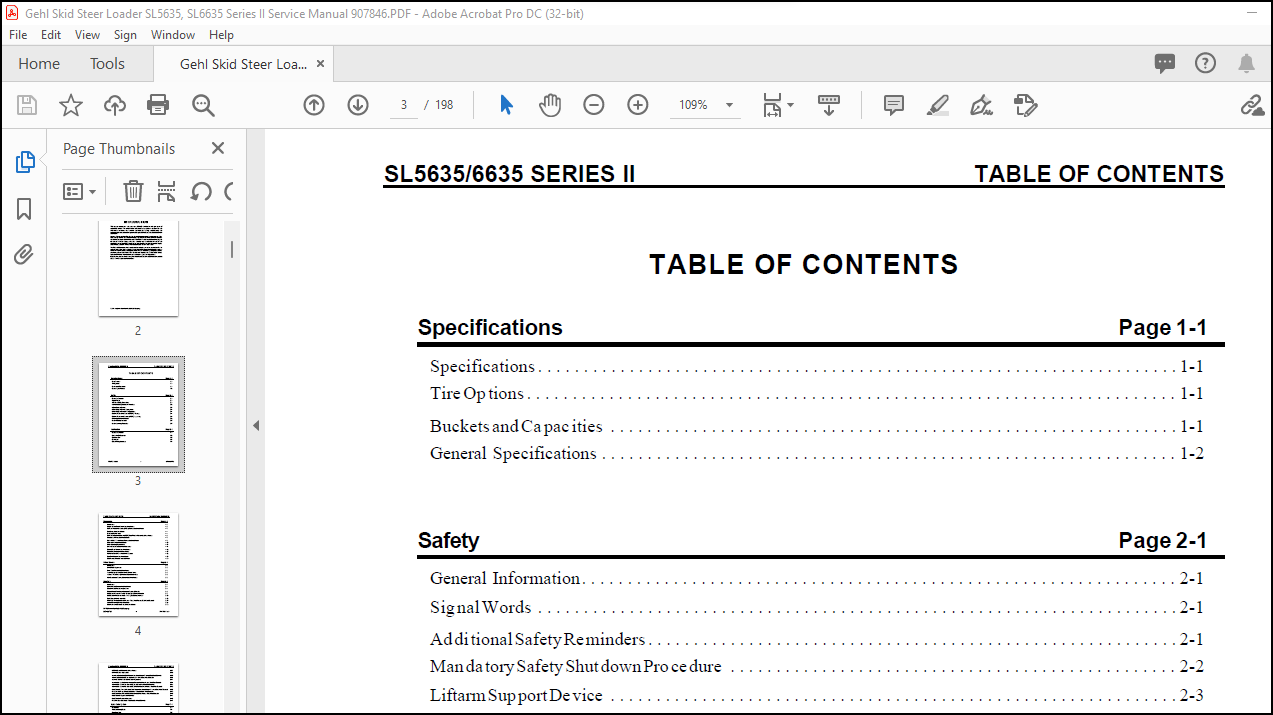
Task: Close the Page Thumbnails panel
Action: (x=218, y=148)
